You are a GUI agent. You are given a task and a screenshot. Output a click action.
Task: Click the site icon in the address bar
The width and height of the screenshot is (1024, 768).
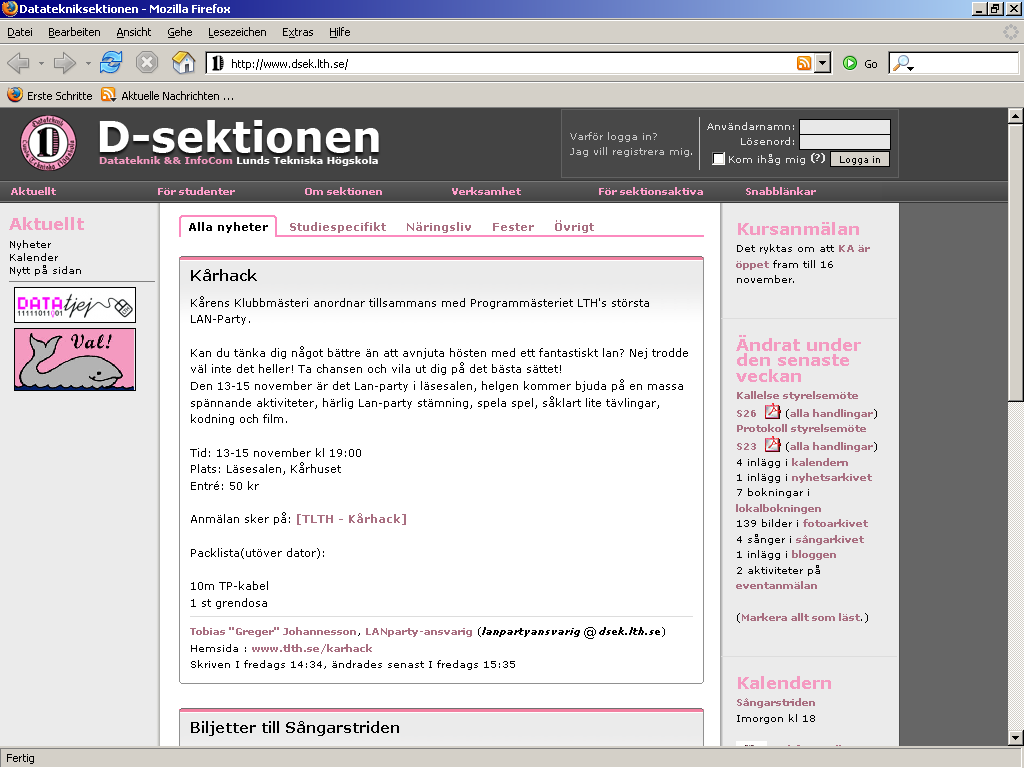tap(217, 63)
